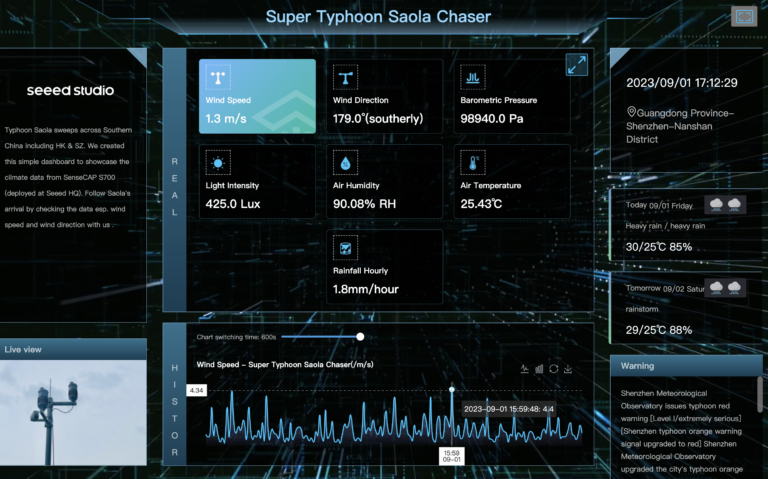Open the Rainfall Hourly card
Viewport: 768px width, 479px height.
pyautogui.click(x=385, y=268)
